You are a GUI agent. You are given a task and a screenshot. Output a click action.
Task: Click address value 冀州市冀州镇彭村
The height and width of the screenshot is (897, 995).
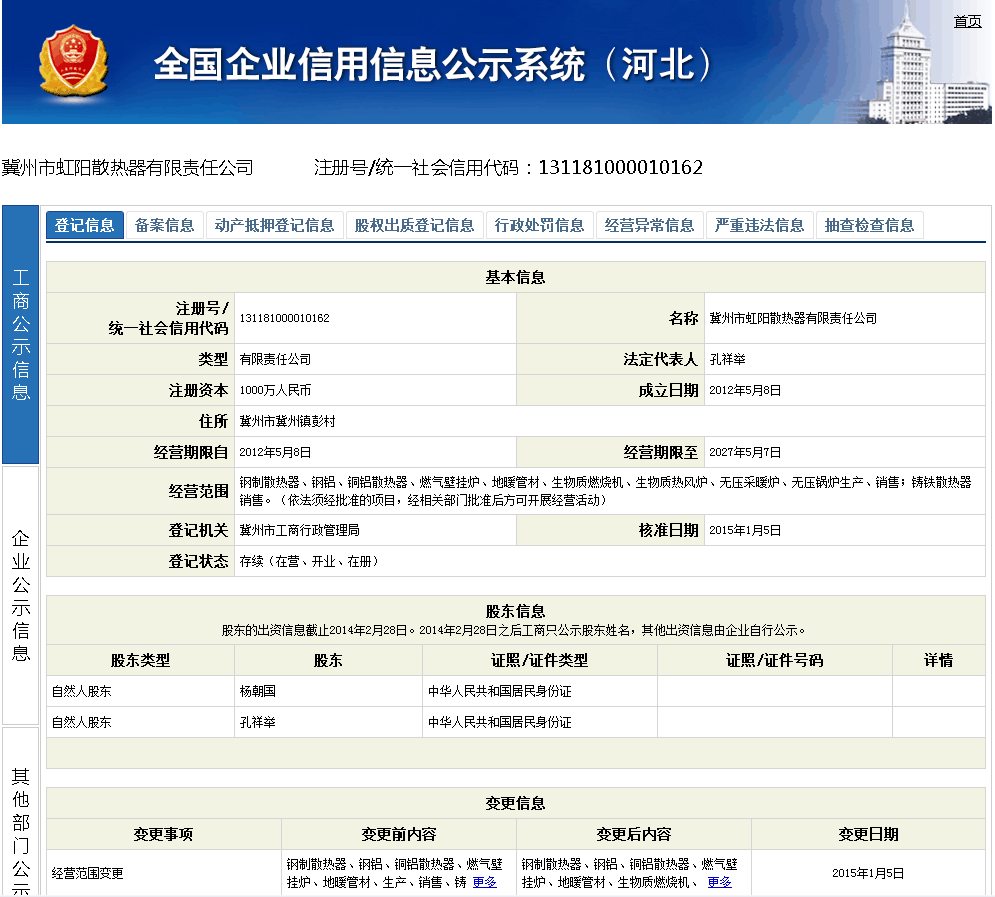287,422
